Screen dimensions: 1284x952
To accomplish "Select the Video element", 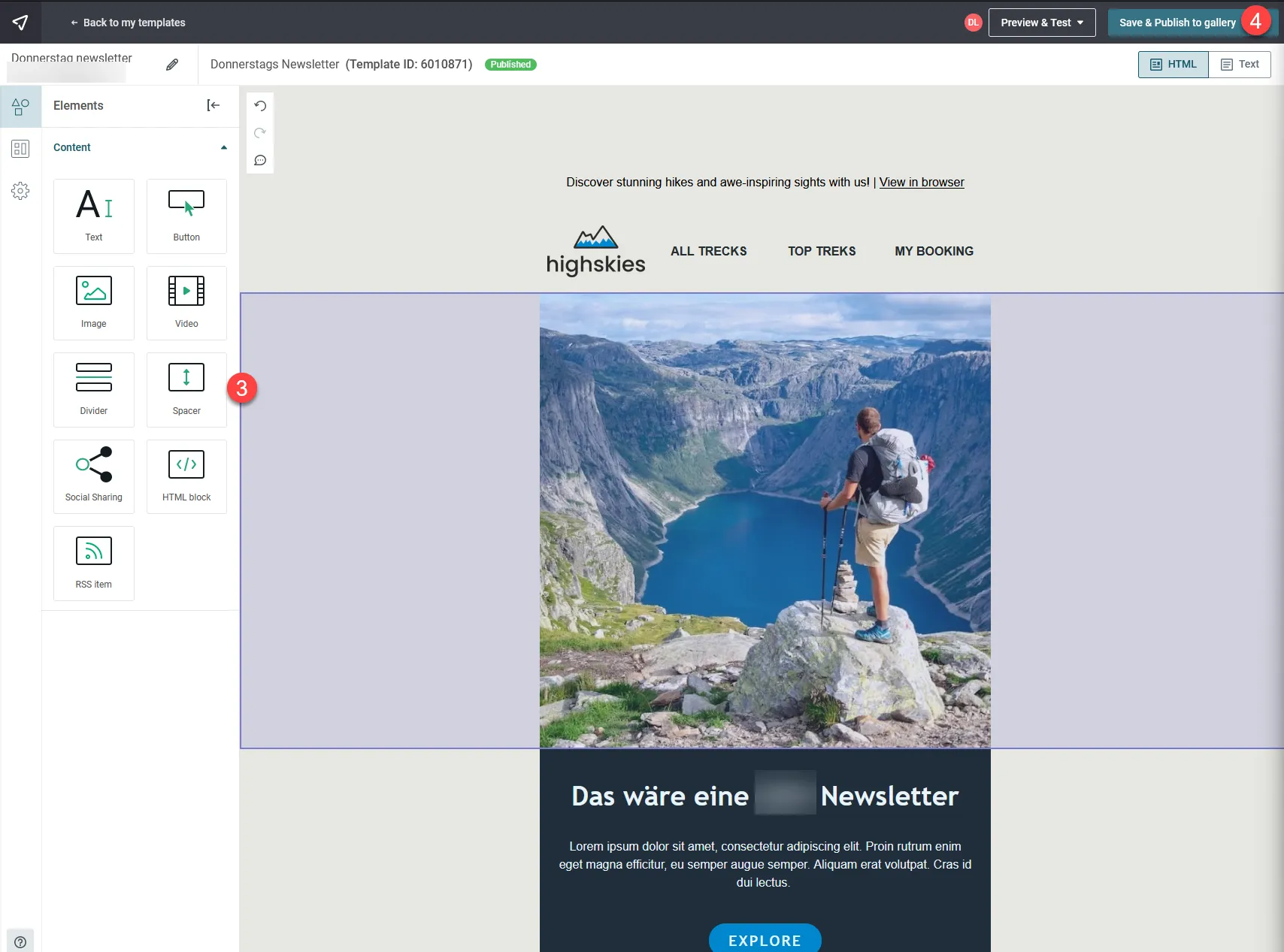I will coord(186,303).
